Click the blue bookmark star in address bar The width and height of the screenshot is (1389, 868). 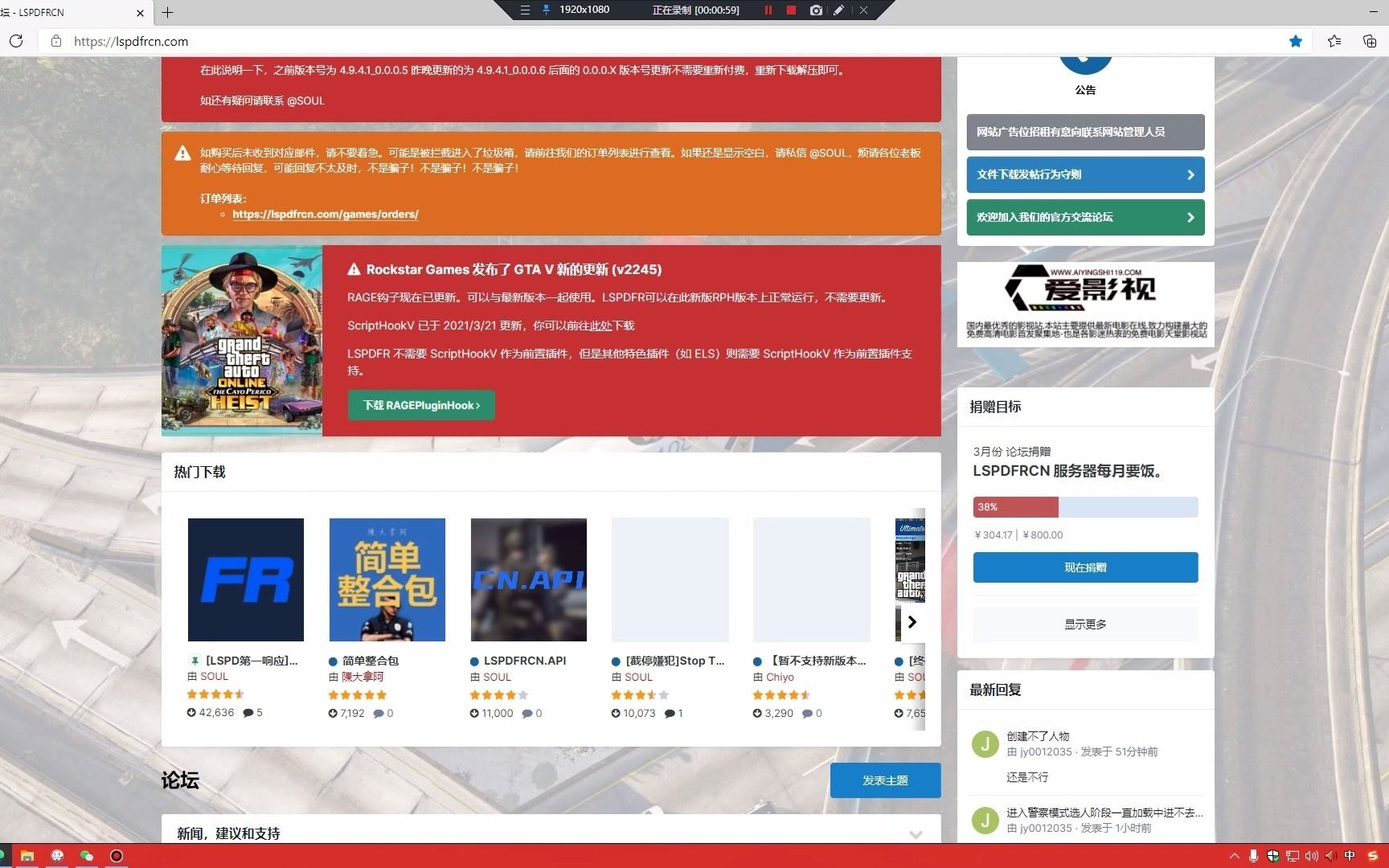coord(1296,41)
